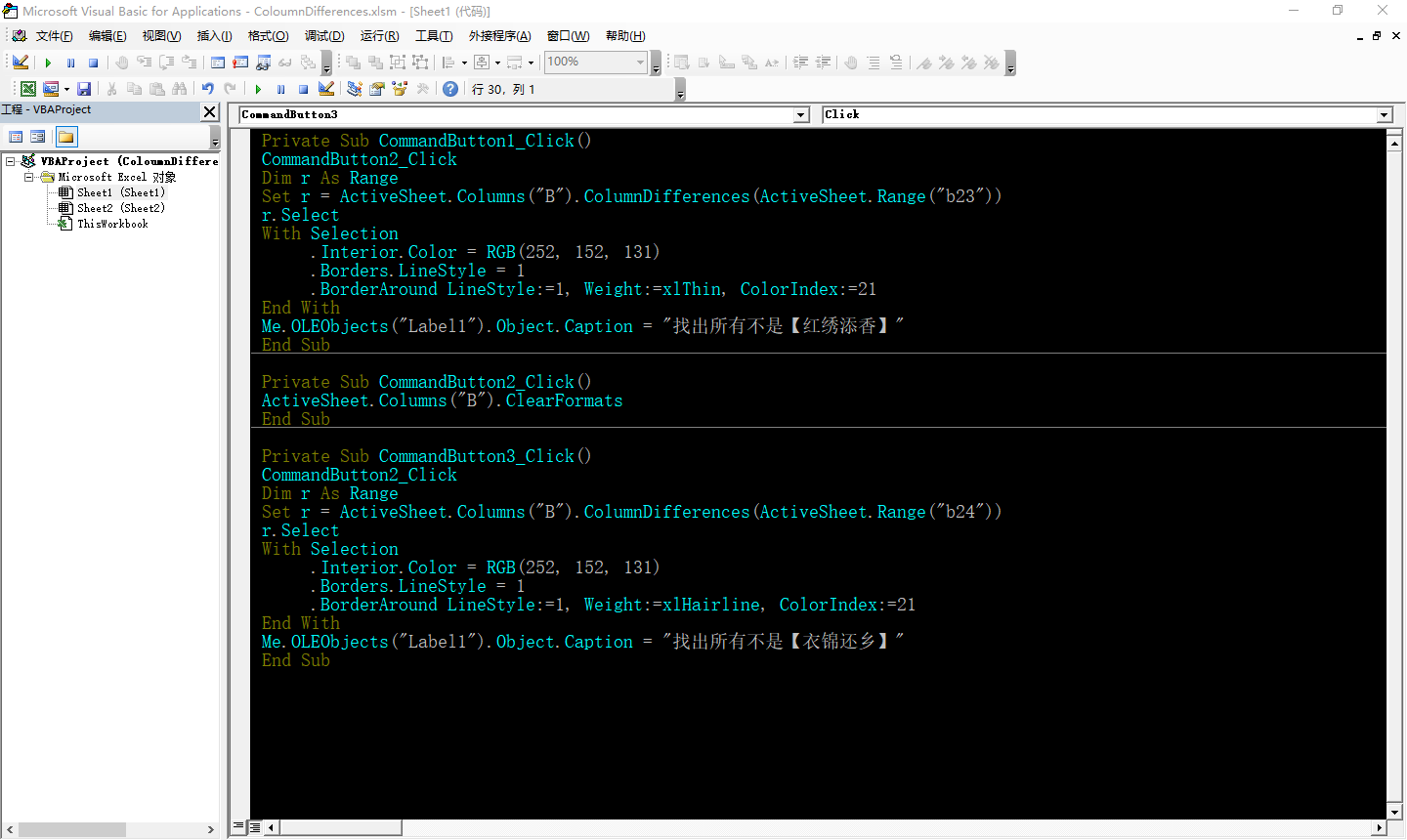Viewport: 1407px width, 840px height.
Task: Collapse the Microsoft Excel 对象 folder
Action: pos(28,177)
